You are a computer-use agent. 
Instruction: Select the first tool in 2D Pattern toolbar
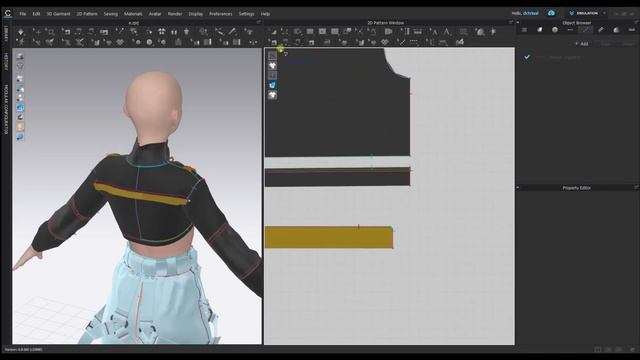pos(273,31)
